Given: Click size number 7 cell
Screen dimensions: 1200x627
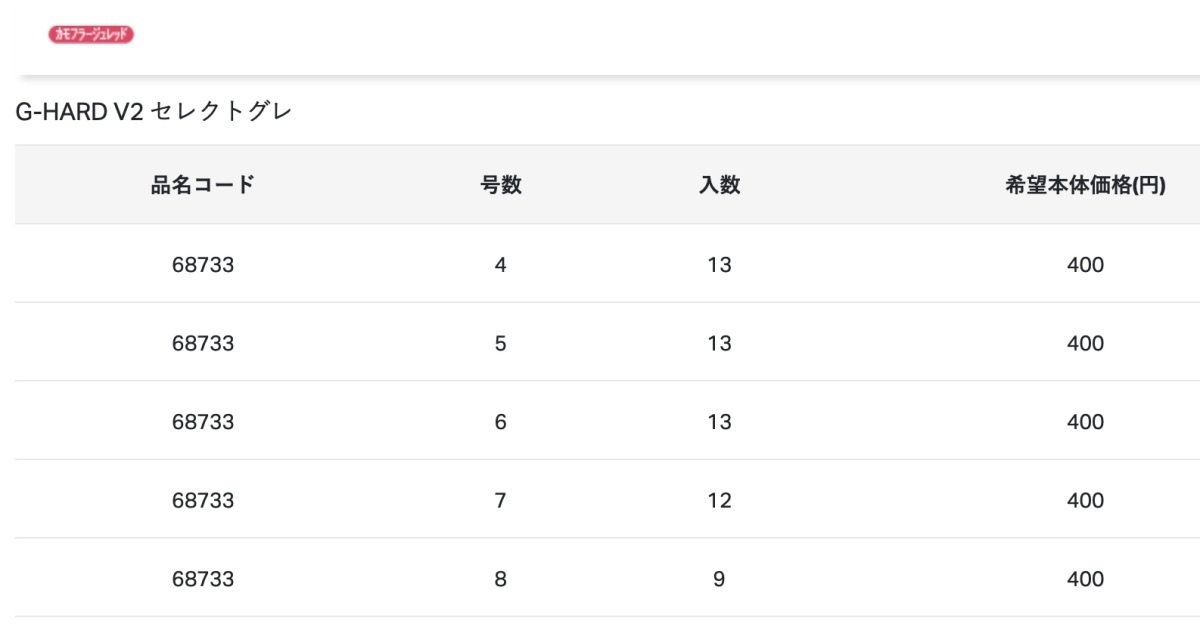Looking at the screenshot, I should coord(501,501).
